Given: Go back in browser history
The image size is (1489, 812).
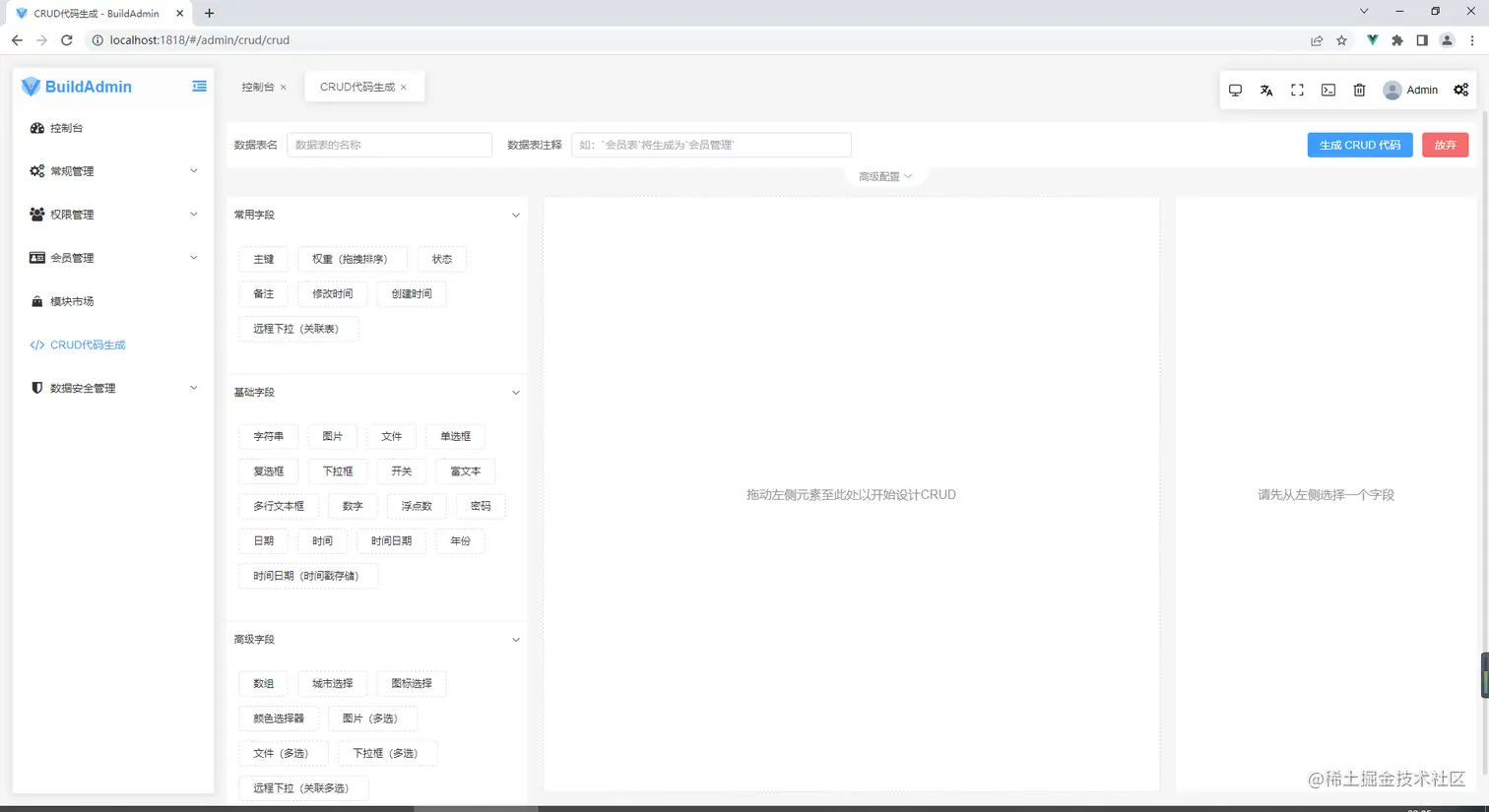Looking at the screenshot, I should 17,40.
